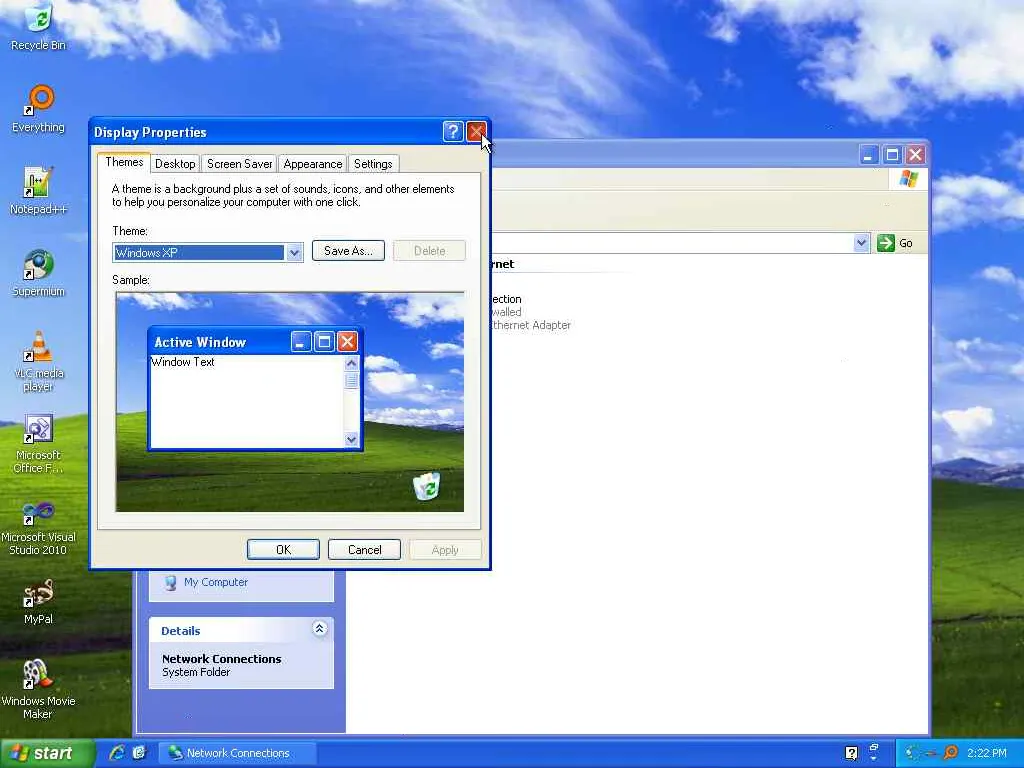Open the address bar dropdown in Network Connections
The image size is (1024, 768).
point(861,243)
